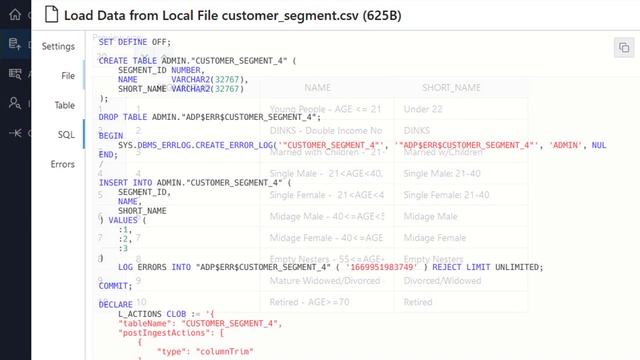Click the INSERT INTO statement line
The height and width of the screenshot is (360, 640).
(x=195, y=183)
